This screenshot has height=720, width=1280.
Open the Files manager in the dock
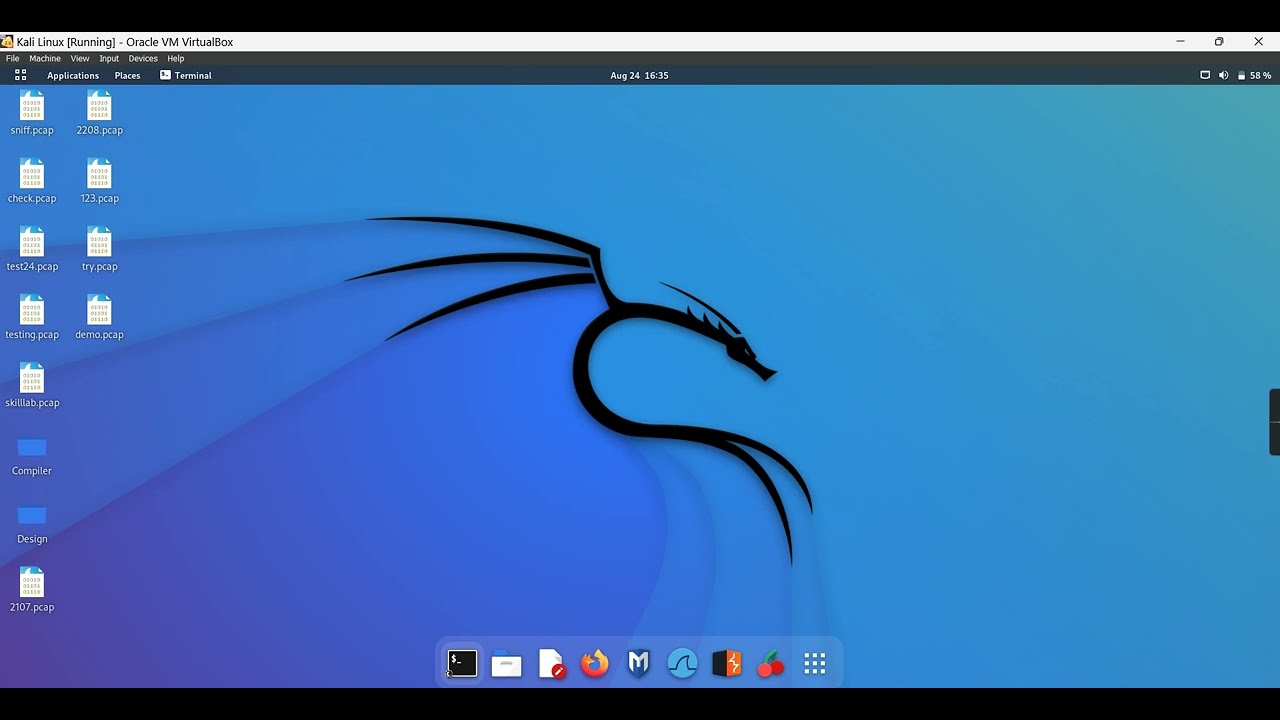[506, 664]
